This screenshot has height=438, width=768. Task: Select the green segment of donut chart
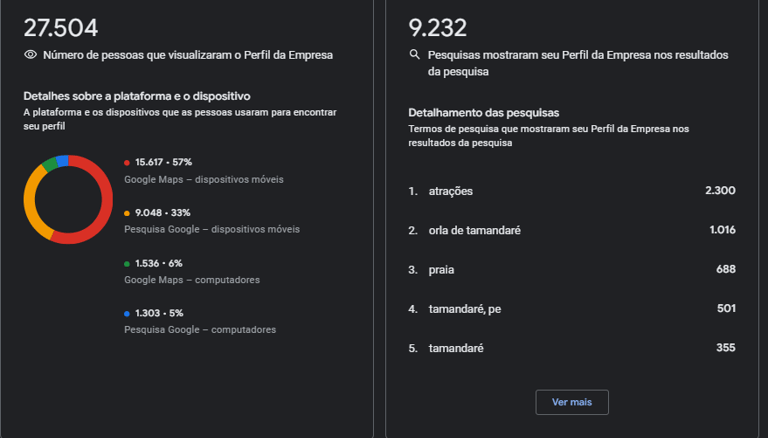[49, 164]
